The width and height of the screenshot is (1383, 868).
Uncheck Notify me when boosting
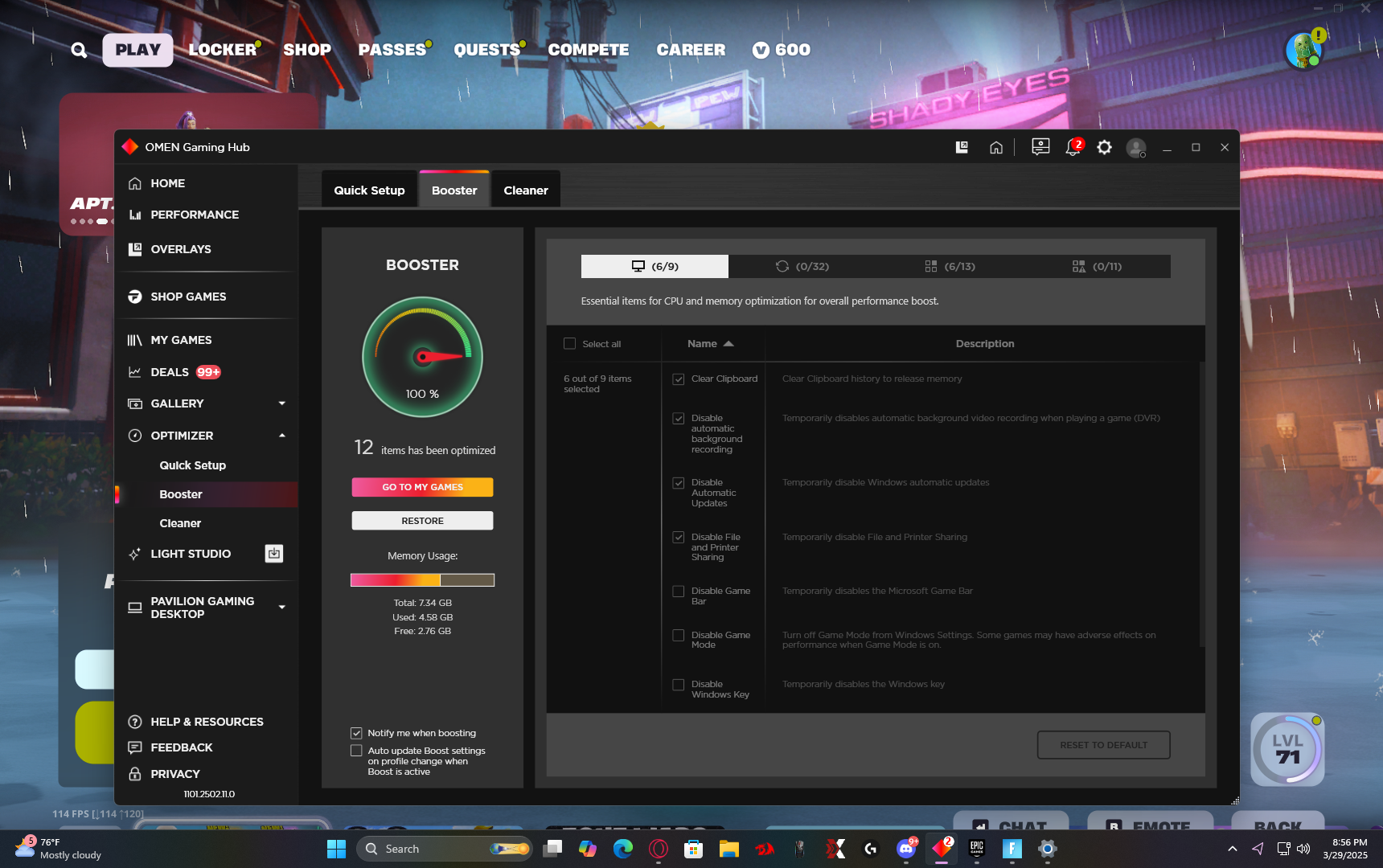pyautogui.click(x=356, y=733)
